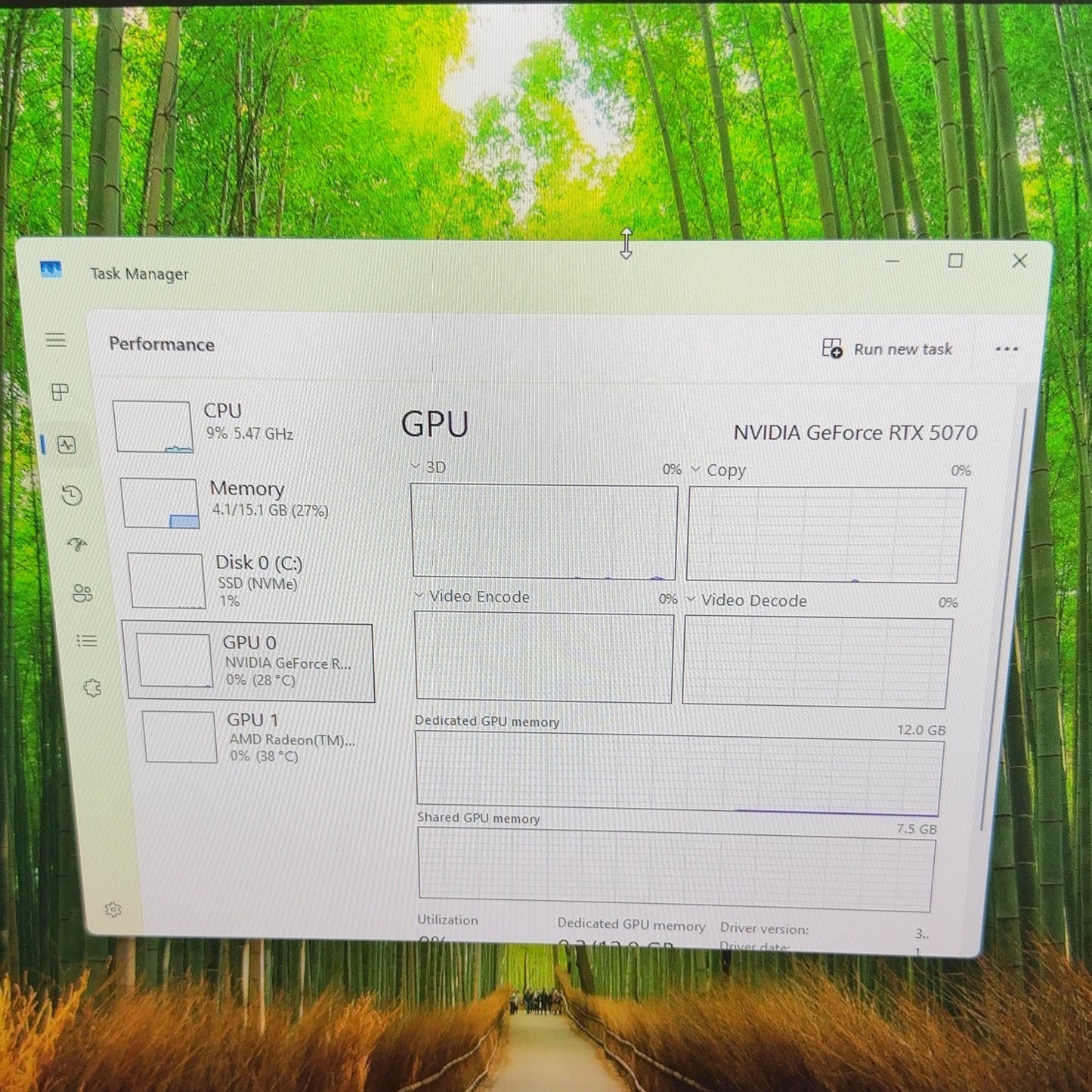Click the GPU 1 mini graph thumbnail

point(180,737)
